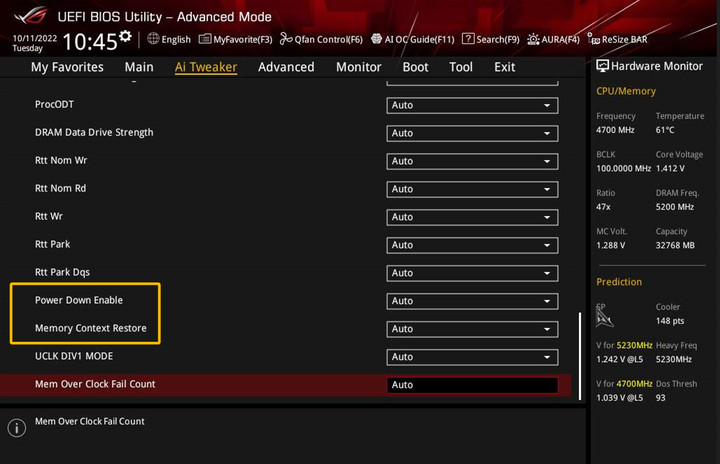Click the Hardware Monitor screen icon
This screenshot has width=720, height=464.
coord(602,66)
